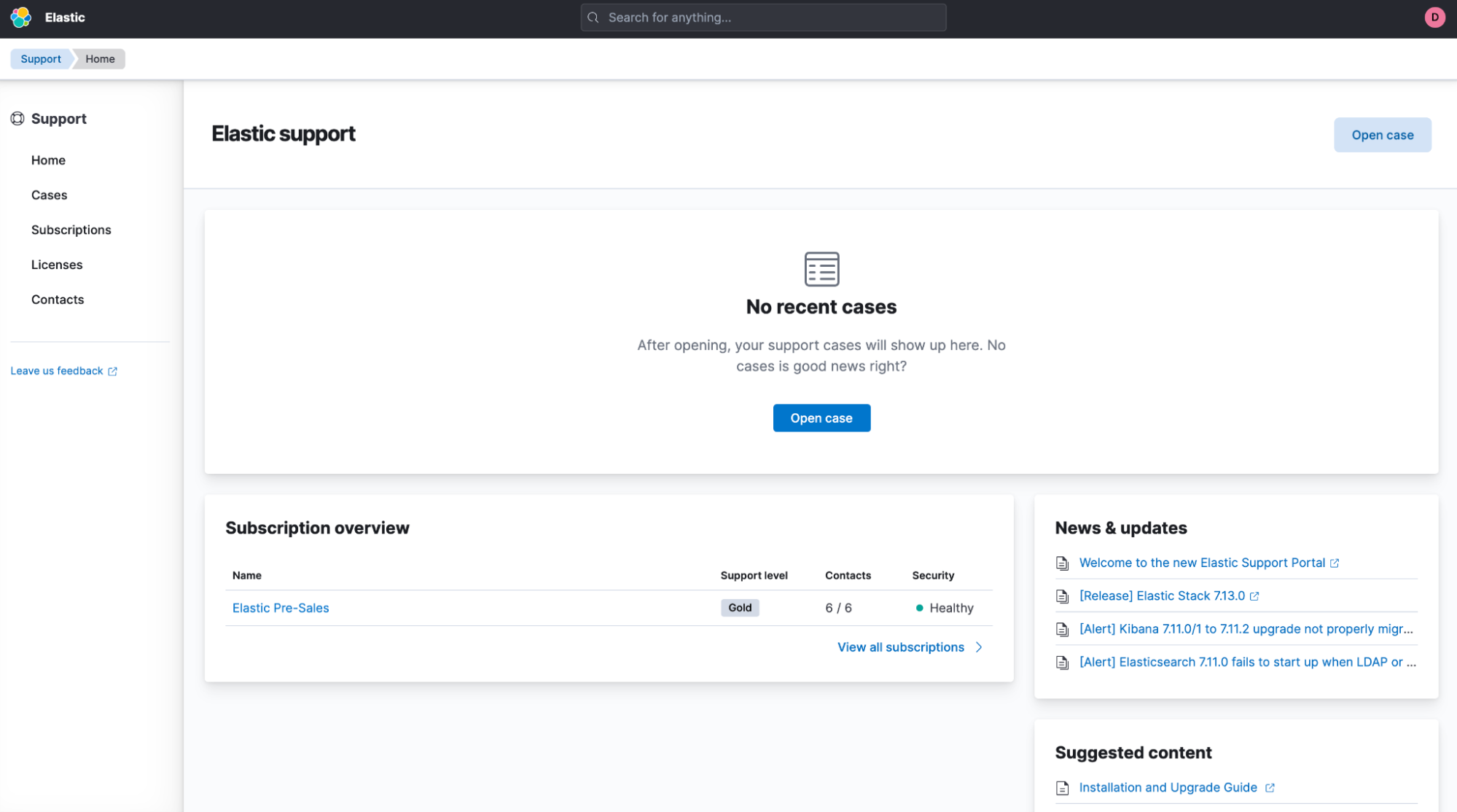Toggle the Gold support level badge

(x=740, y=607)
